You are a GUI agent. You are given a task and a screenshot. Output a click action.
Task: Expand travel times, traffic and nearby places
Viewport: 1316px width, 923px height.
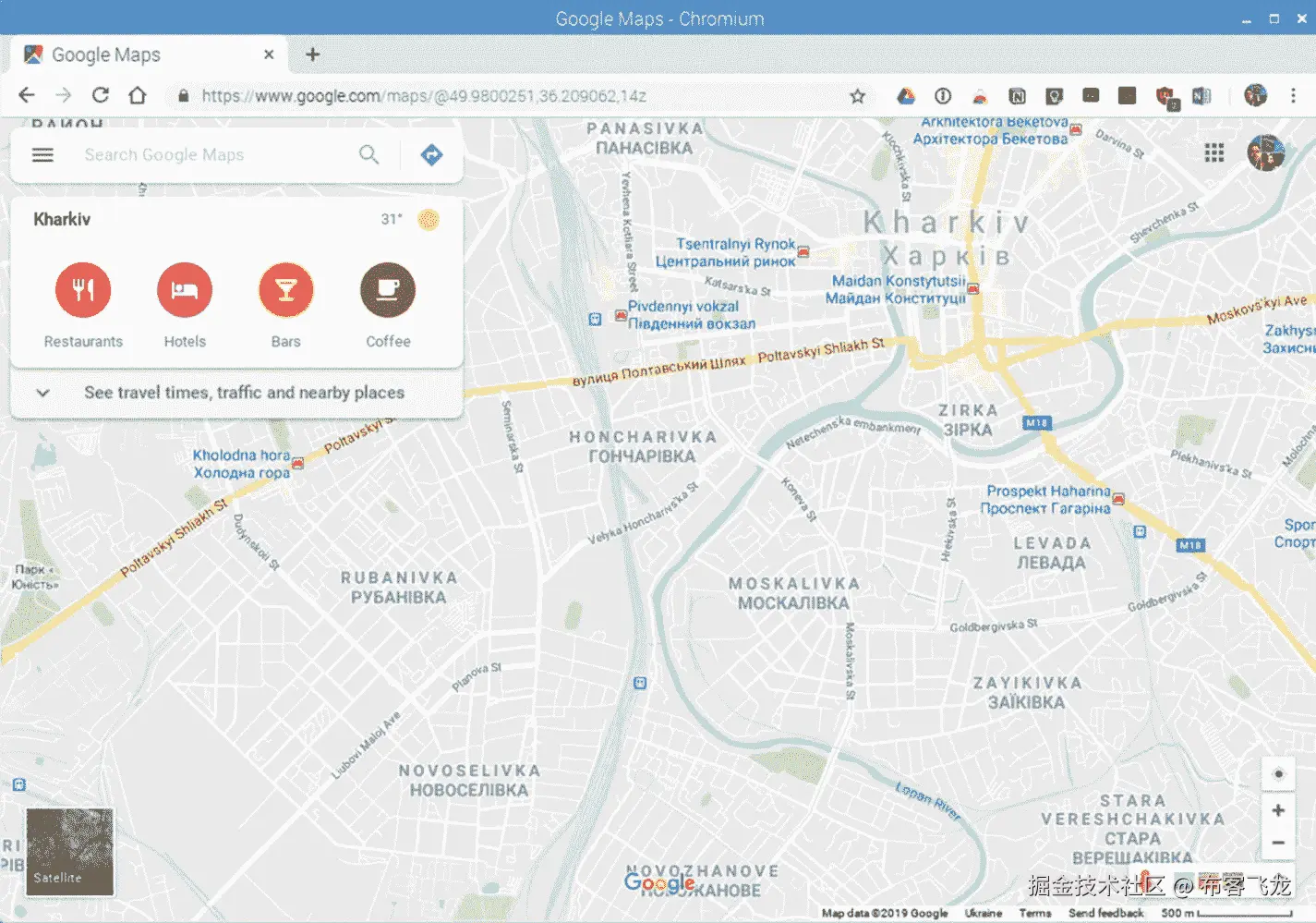pyautogui.click(x=236, y=393)
